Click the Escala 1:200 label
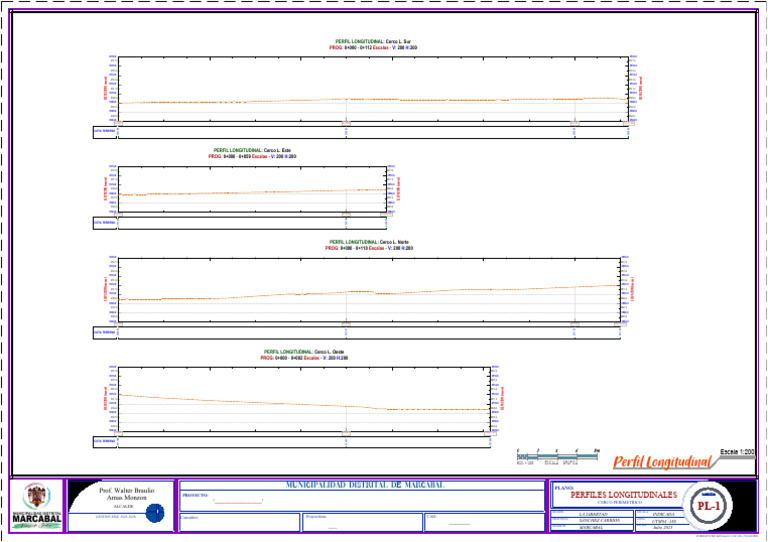768x542 pixels. coord(737,452)
